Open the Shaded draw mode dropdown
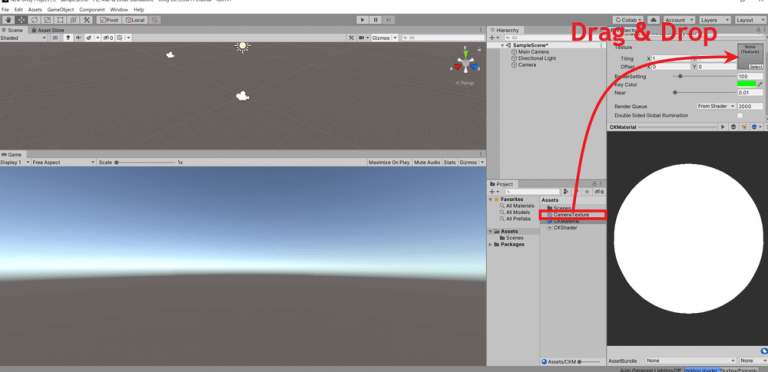This screenshot has height=372, width=768. [x=24, y=38]
